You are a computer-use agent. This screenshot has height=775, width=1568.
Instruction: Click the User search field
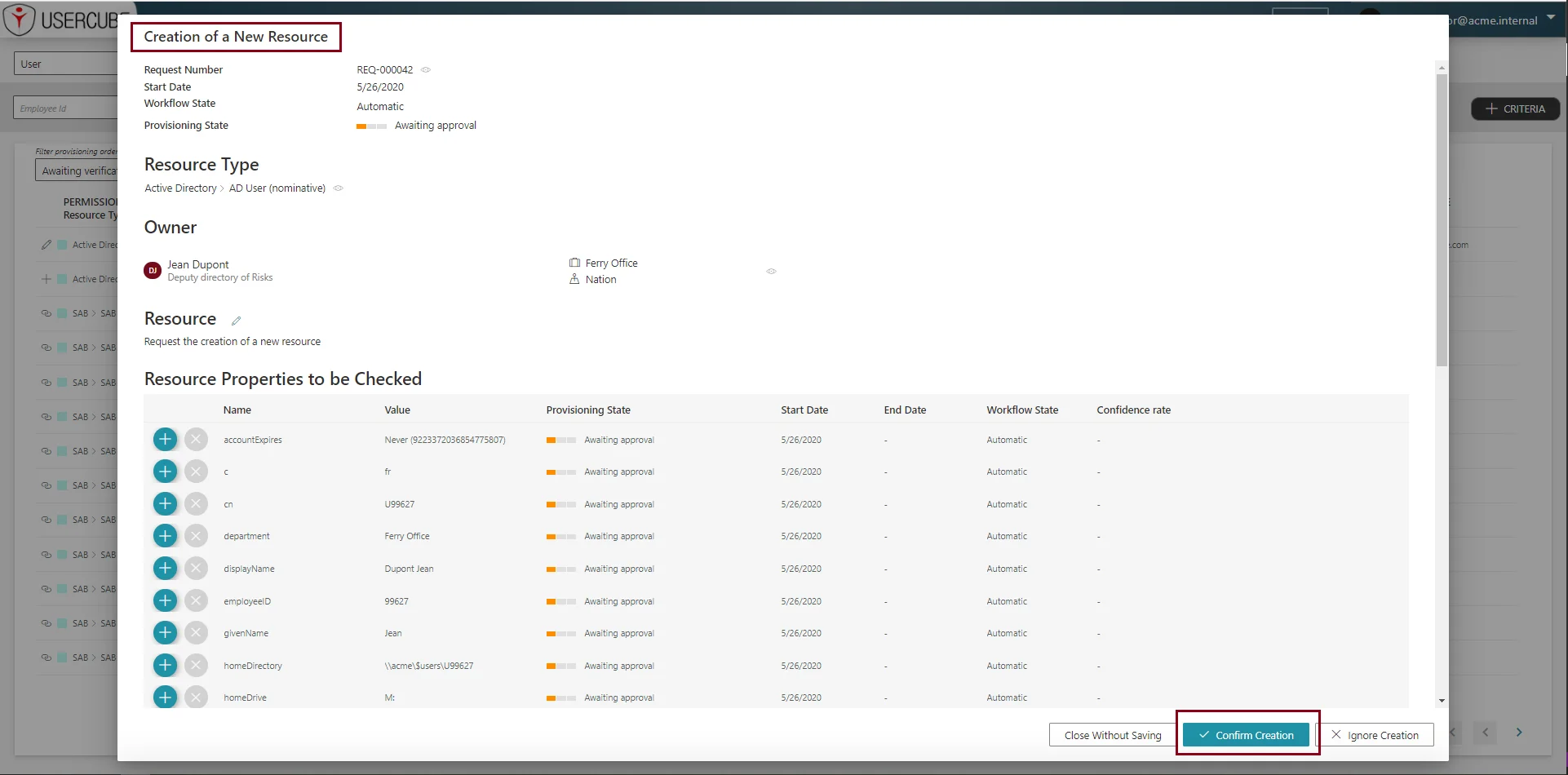[x=66, y=64]
